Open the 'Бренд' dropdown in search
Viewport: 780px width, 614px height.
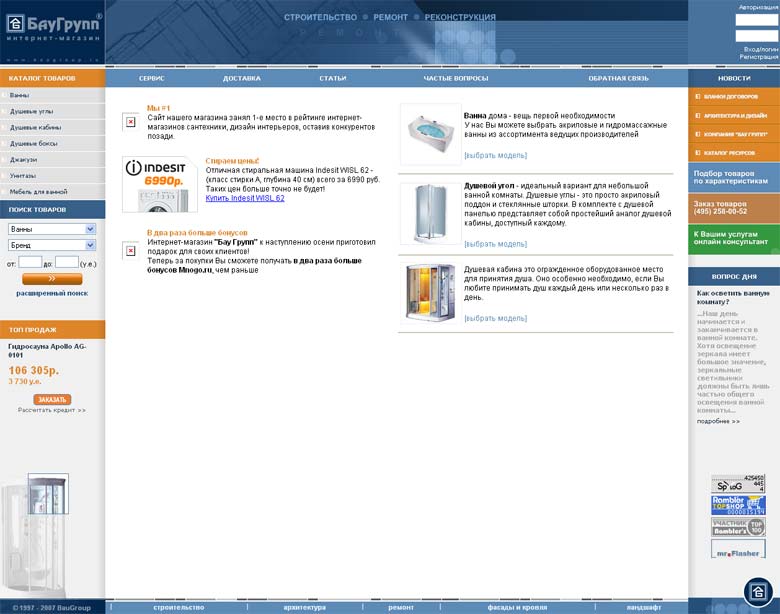point(52,245)
